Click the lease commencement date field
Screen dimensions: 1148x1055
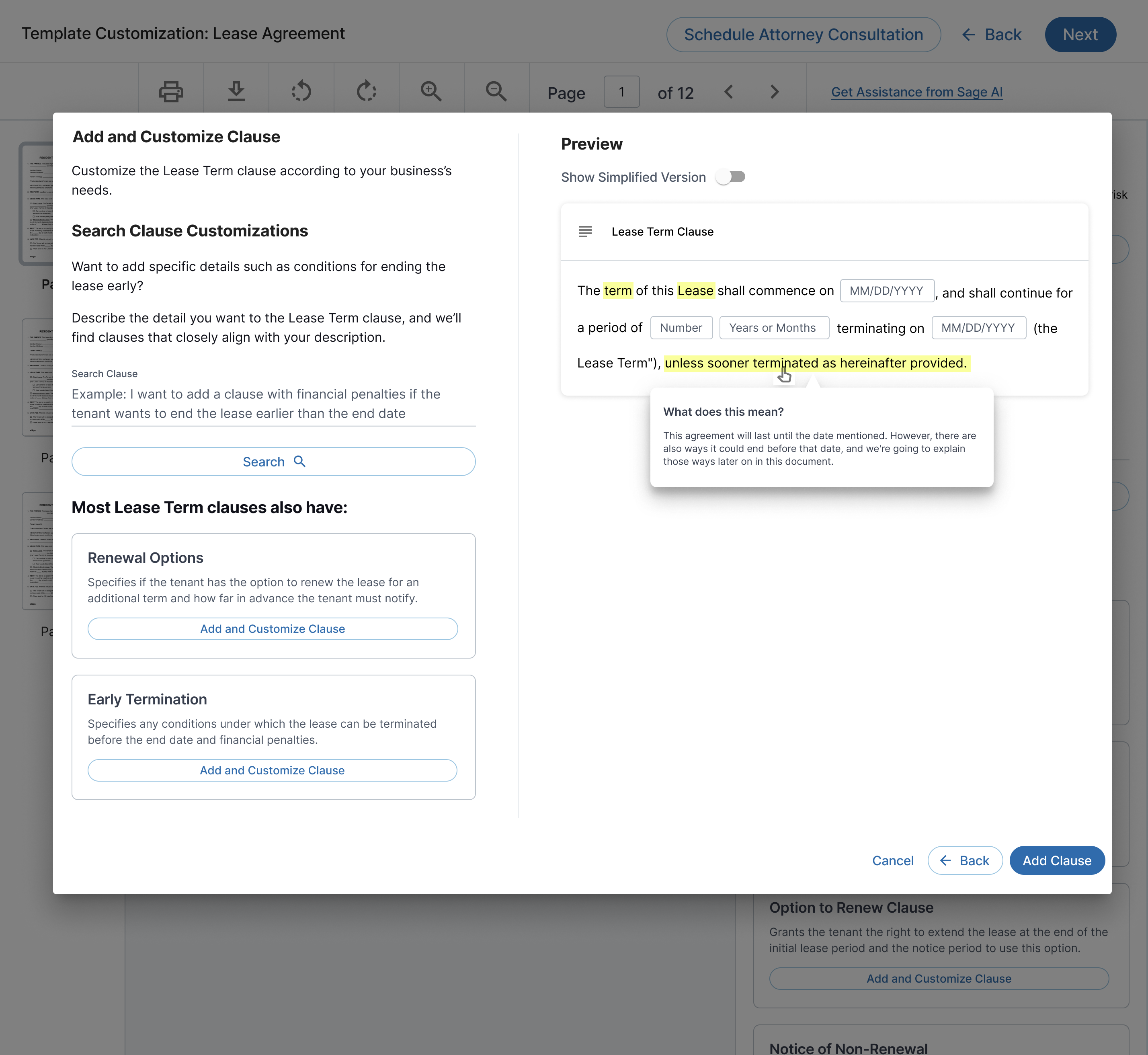pos(886,291)
